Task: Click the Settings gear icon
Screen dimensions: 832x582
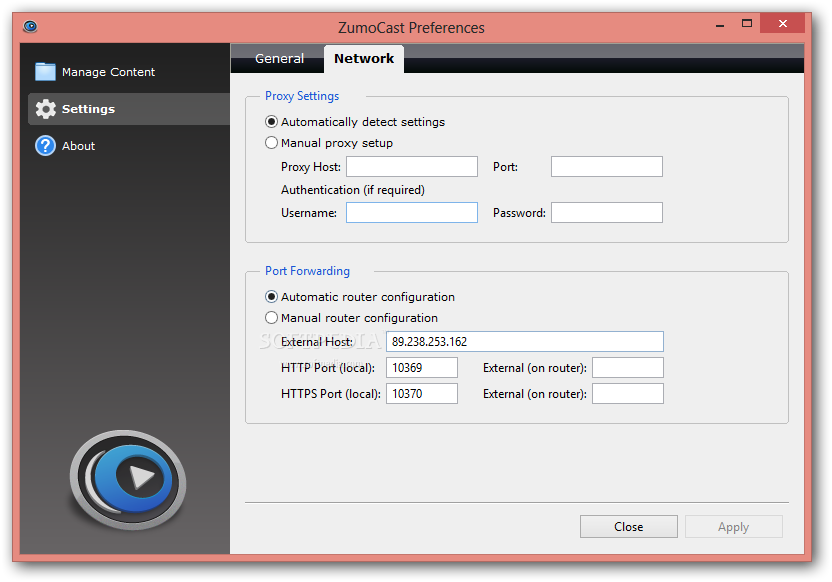Action: coord(46,109)
